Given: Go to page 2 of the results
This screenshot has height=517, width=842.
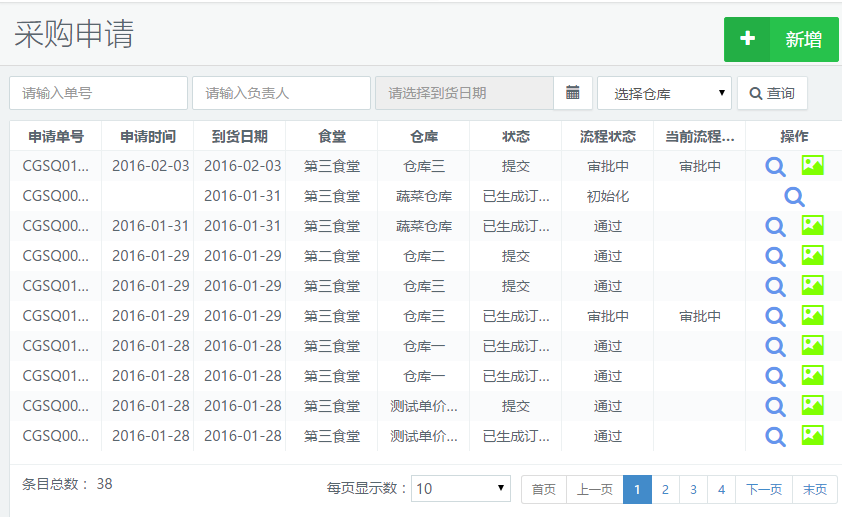Looking at the screenshot, I should pyautogui.click(x=665, y=489).
